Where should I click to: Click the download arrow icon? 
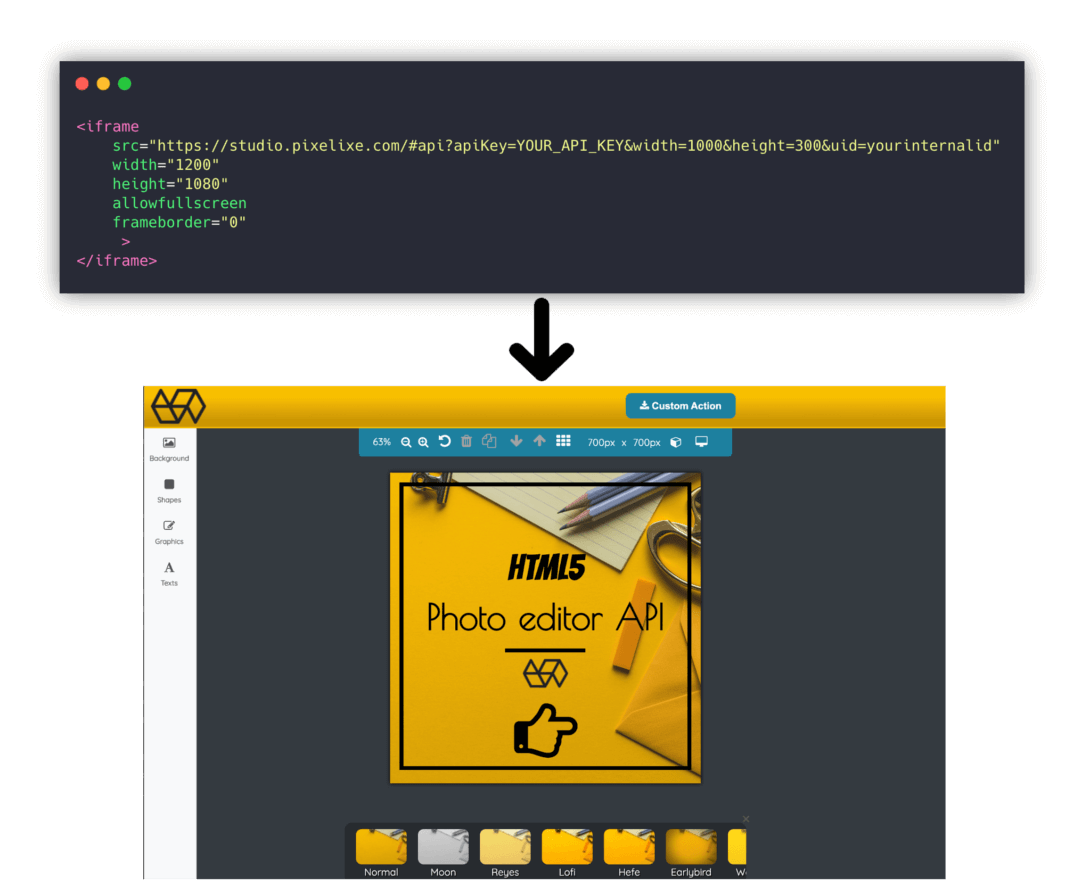(x=516, y=441)
